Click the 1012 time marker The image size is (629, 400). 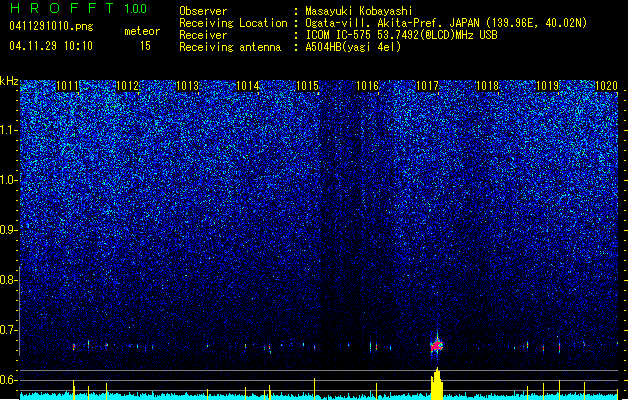pyautogui.click(x=127, y=86)
